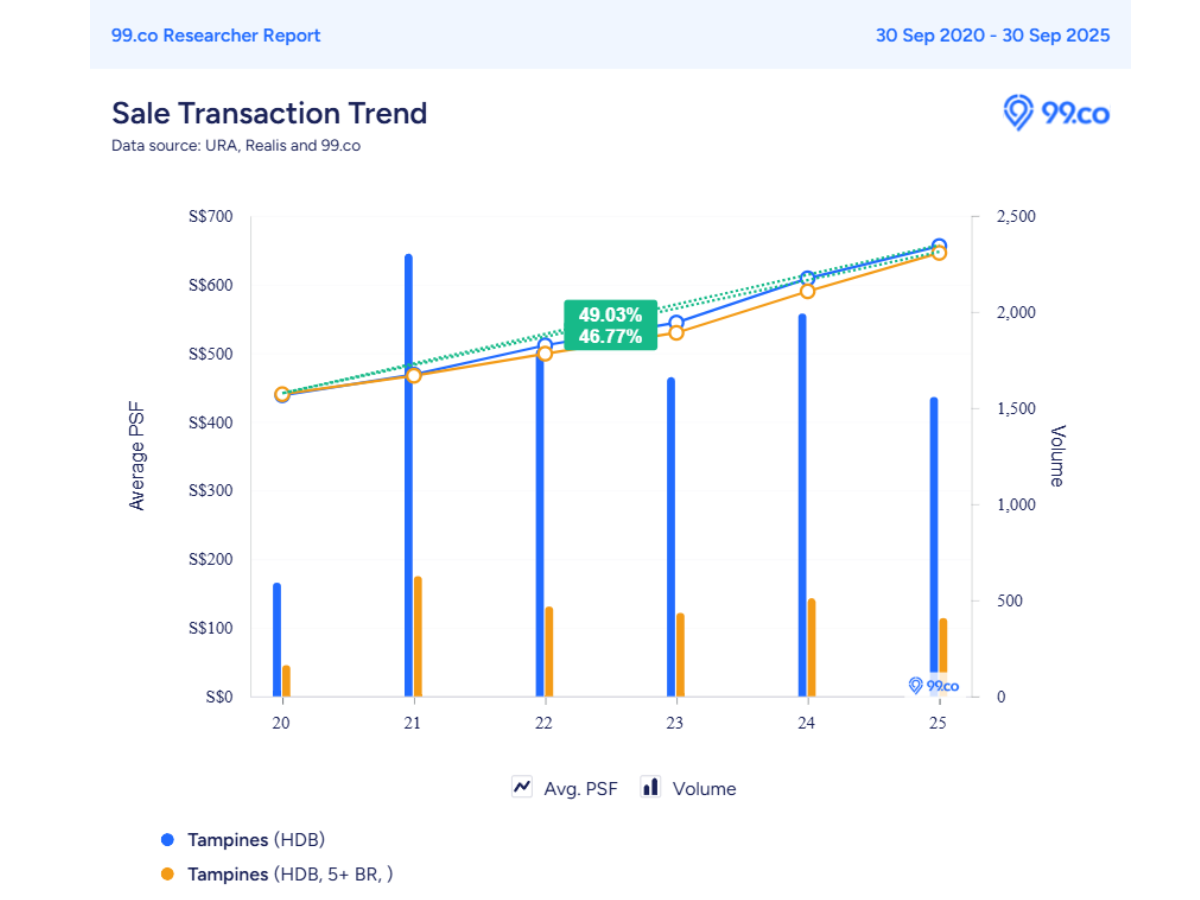Screen dimensions: 1200x900
Task: Click the orange Avg. PSF data point at year 24
Action: [x=808, y=291]
